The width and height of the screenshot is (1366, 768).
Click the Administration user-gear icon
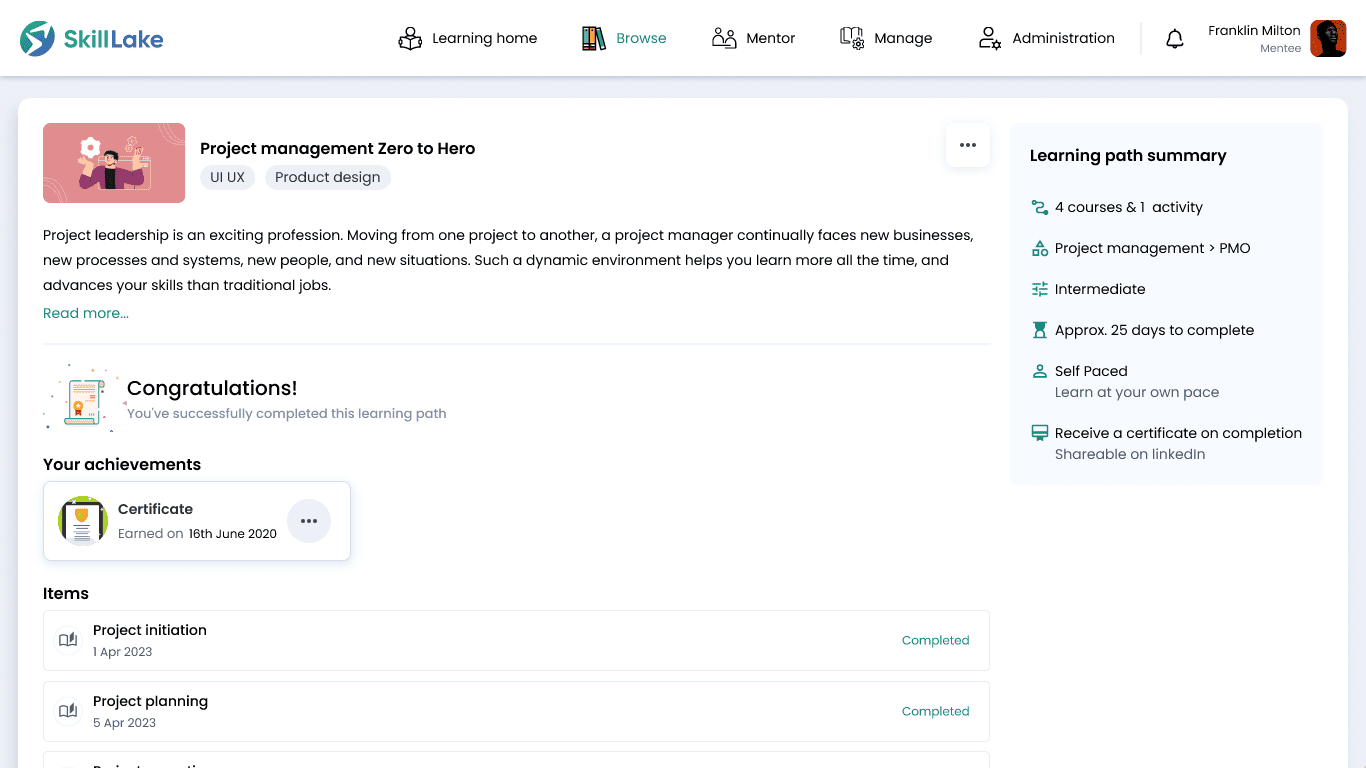[x=989, y=38]
